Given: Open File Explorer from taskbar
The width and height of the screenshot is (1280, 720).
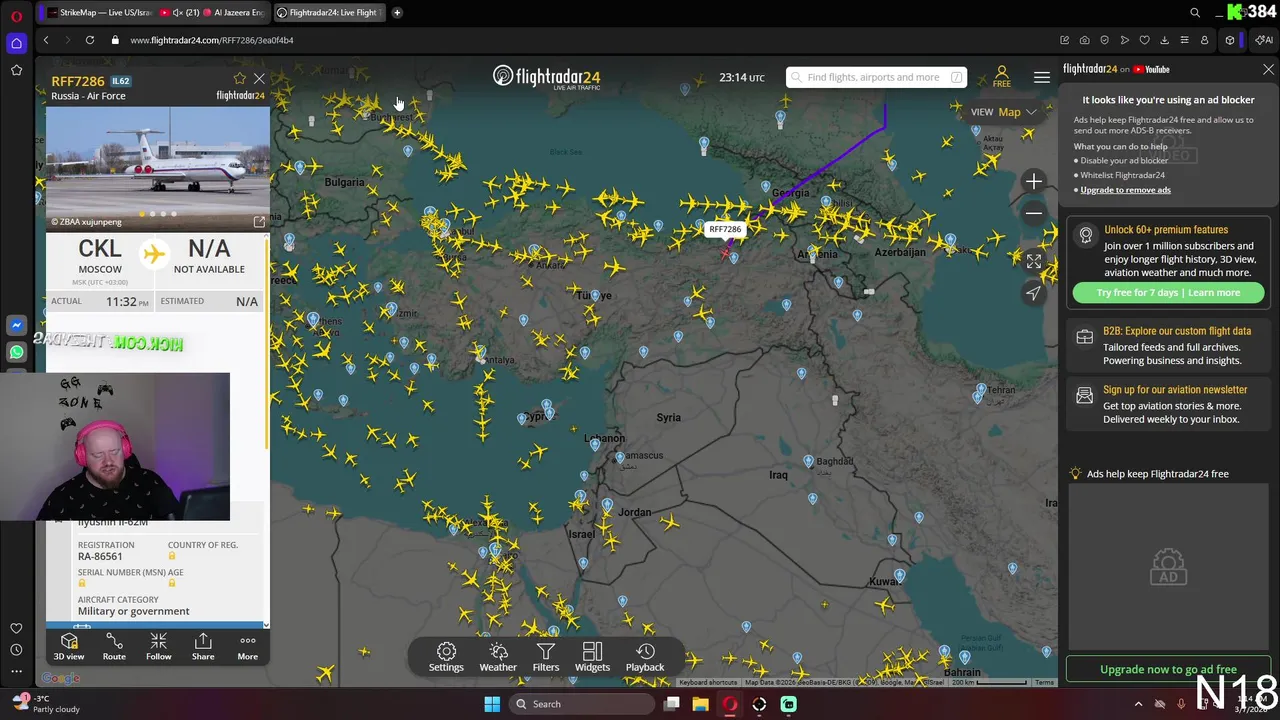Looking at the screenshot, I should tap(700, 704).
